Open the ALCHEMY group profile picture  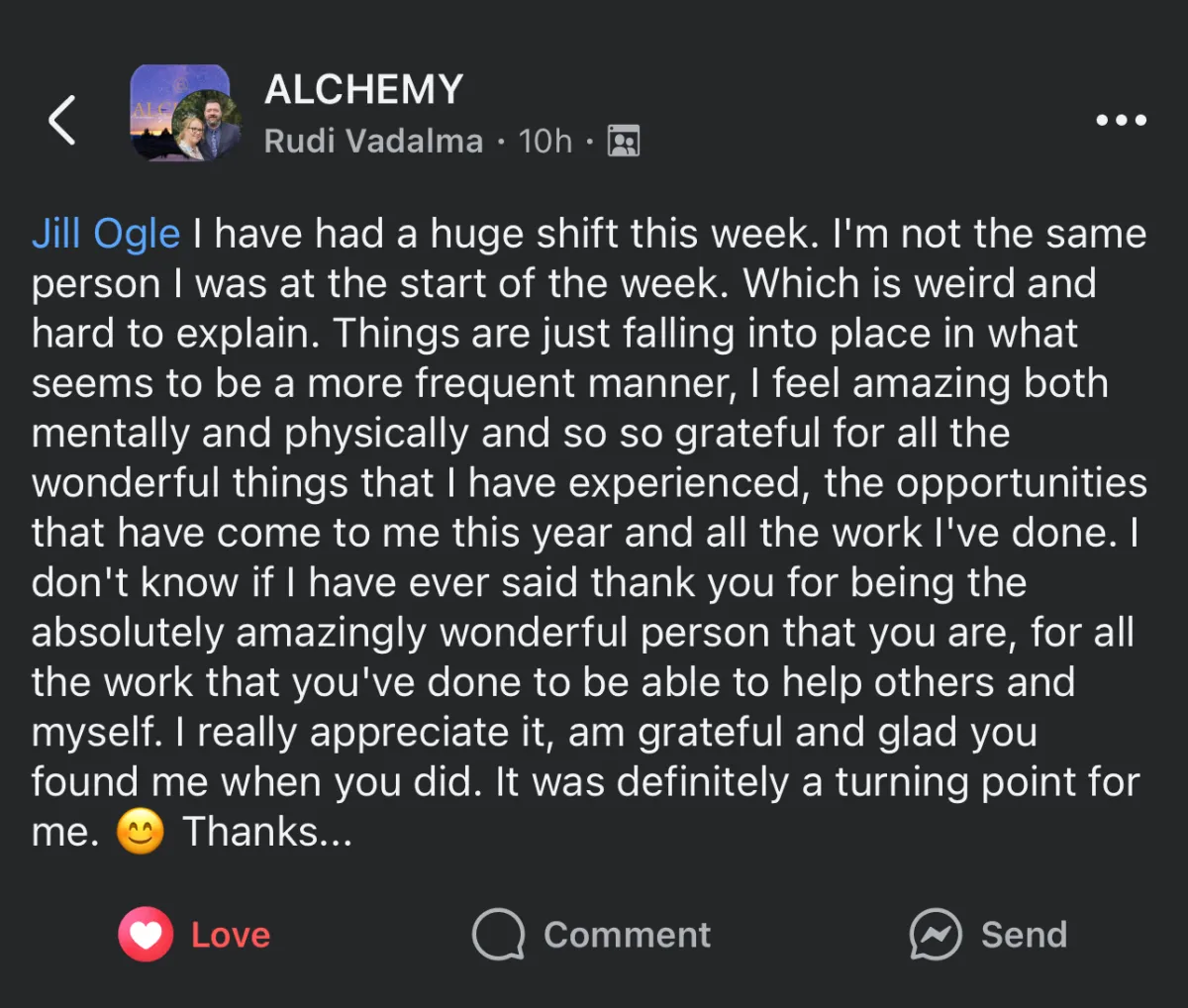click(x=180, y=113)
